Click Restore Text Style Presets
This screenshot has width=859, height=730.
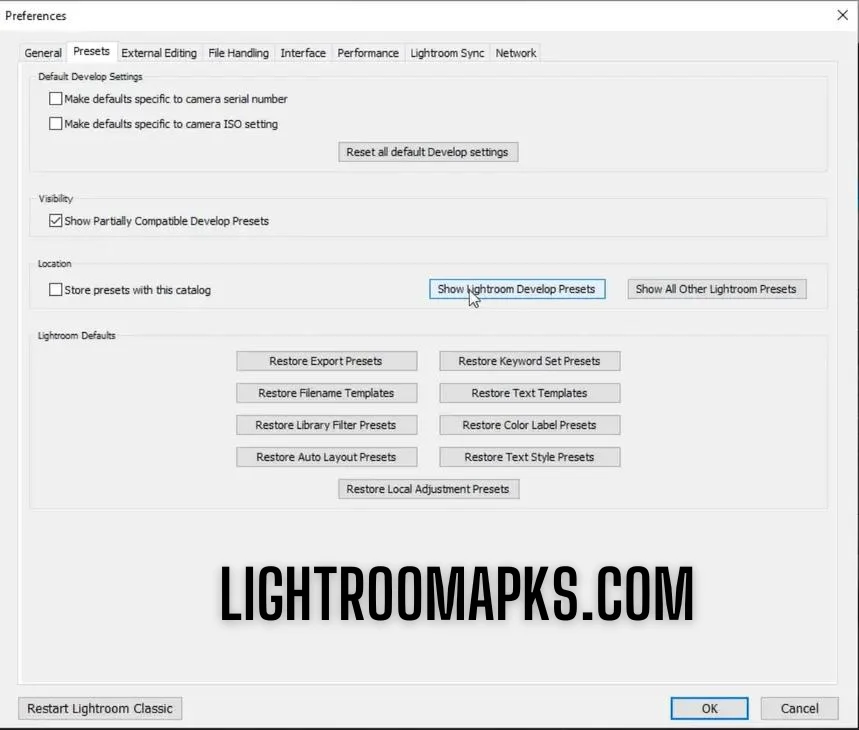pyautogui.click(x=530, y=457)
